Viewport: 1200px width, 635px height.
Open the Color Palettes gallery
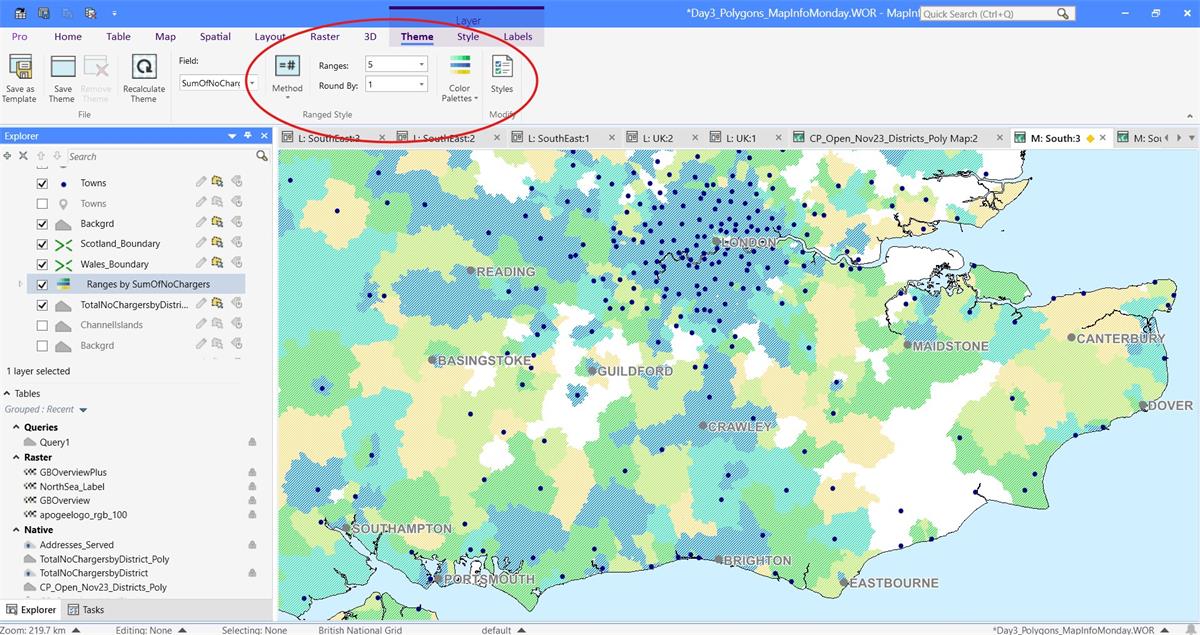(459, 78)
